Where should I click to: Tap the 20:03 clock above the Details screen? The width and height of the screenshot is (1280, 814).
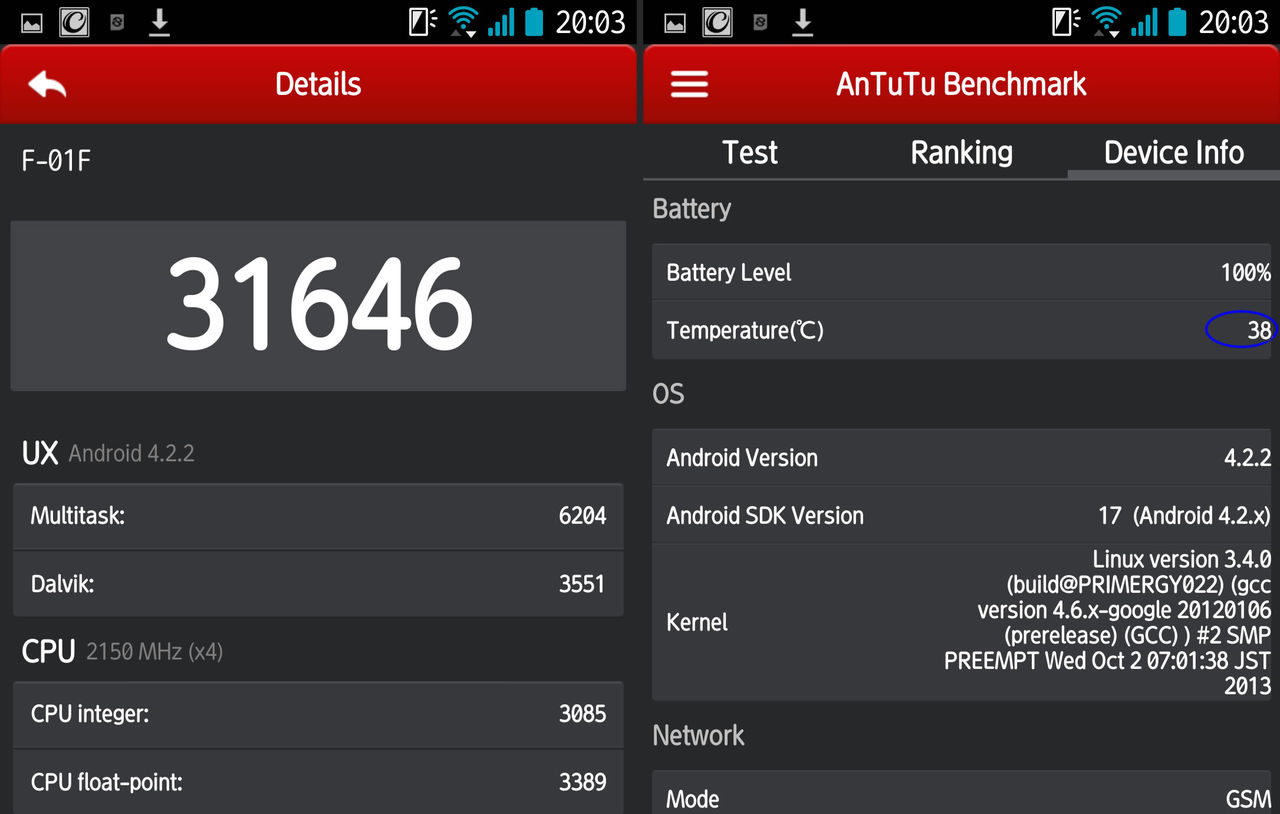(x=590, y=22)
